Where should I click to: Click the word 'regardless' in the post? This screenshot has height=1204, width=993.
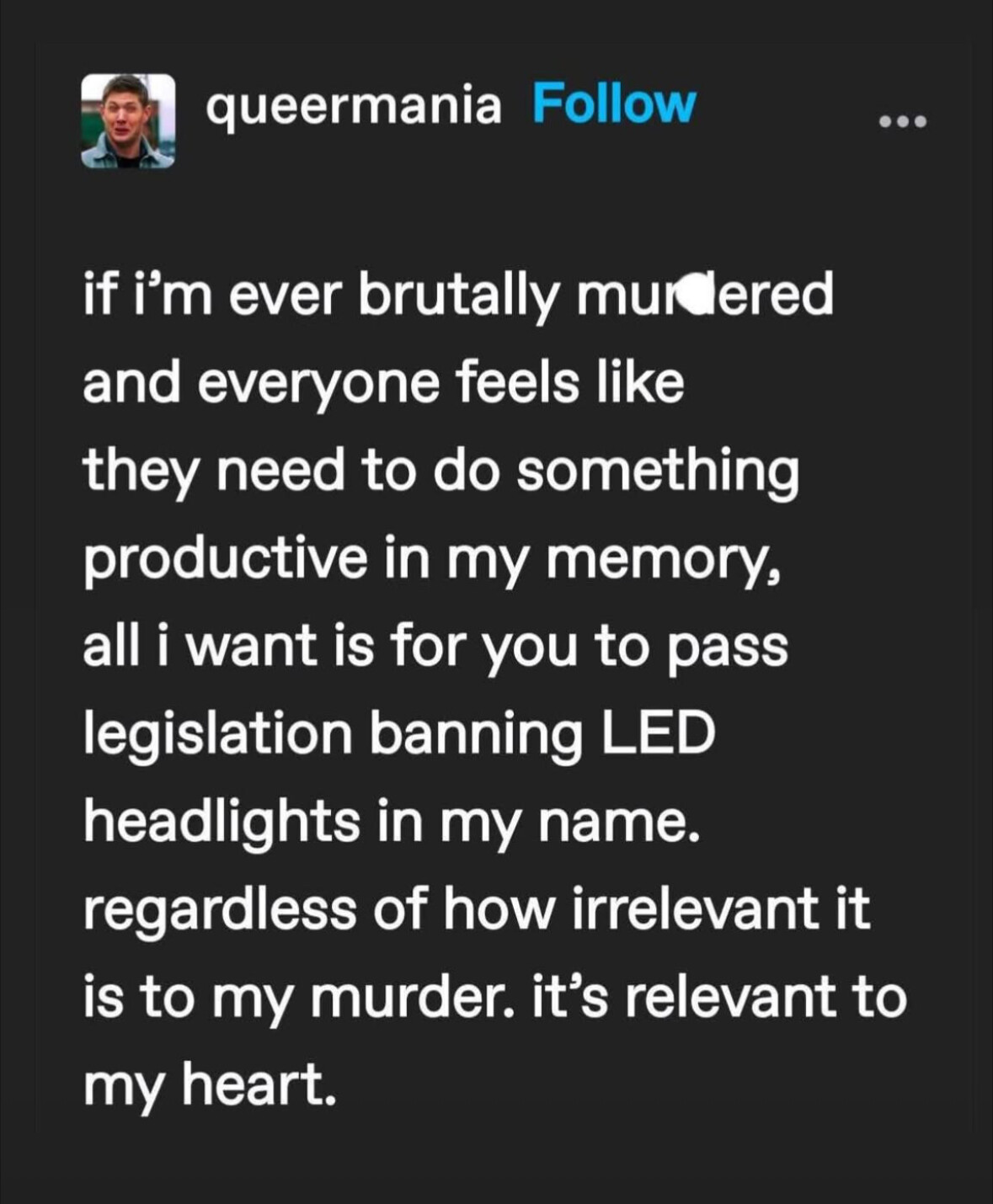tap(220, 911)
